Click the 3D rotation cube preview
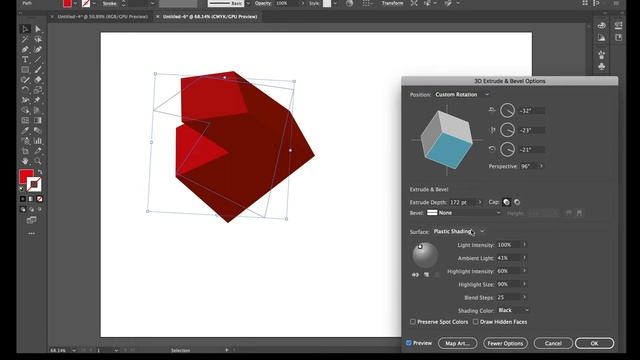 click(x=447, y=140)
